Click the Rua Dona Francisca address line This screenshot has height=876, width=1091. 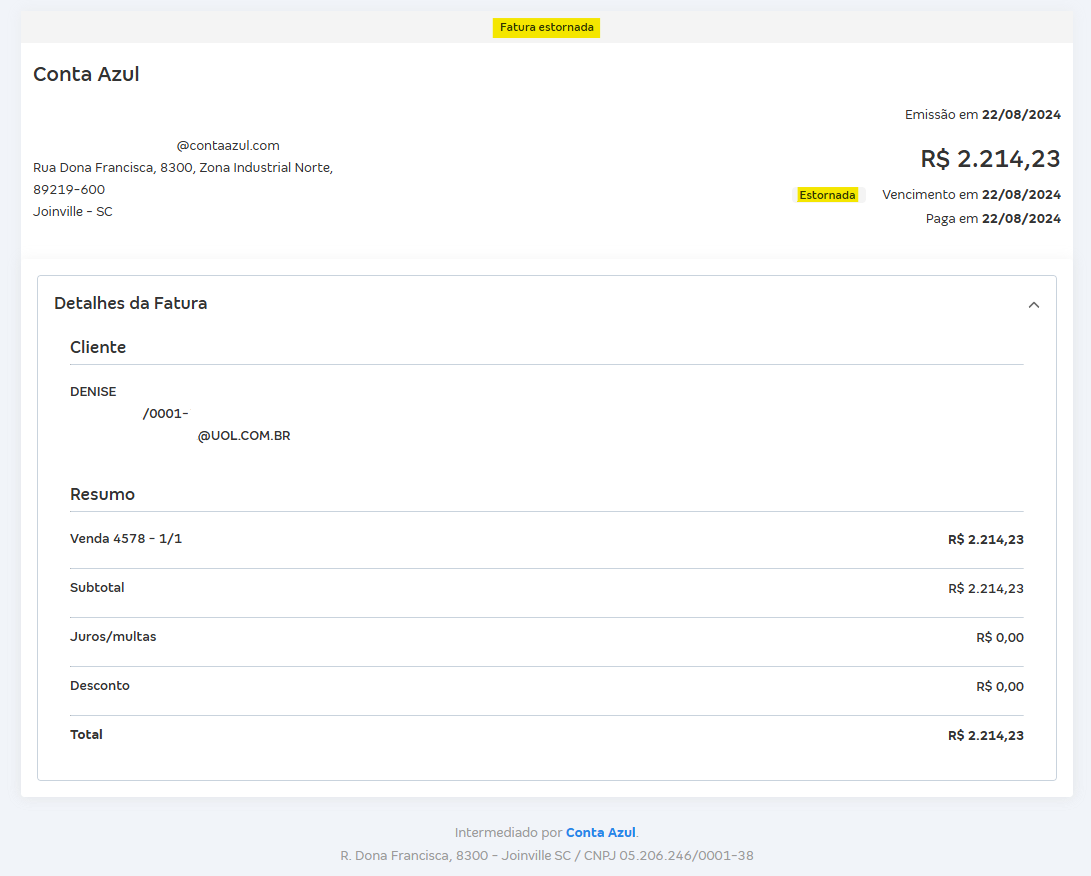coord(183,168)
